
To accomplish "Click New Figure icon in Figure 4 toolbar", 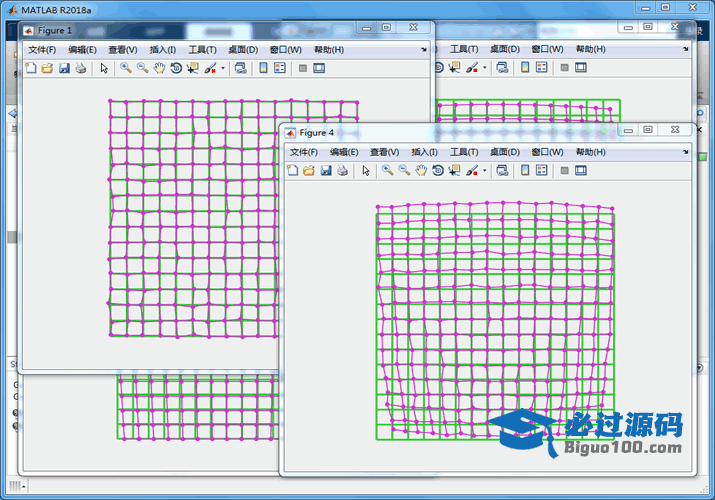I will 292,170.
